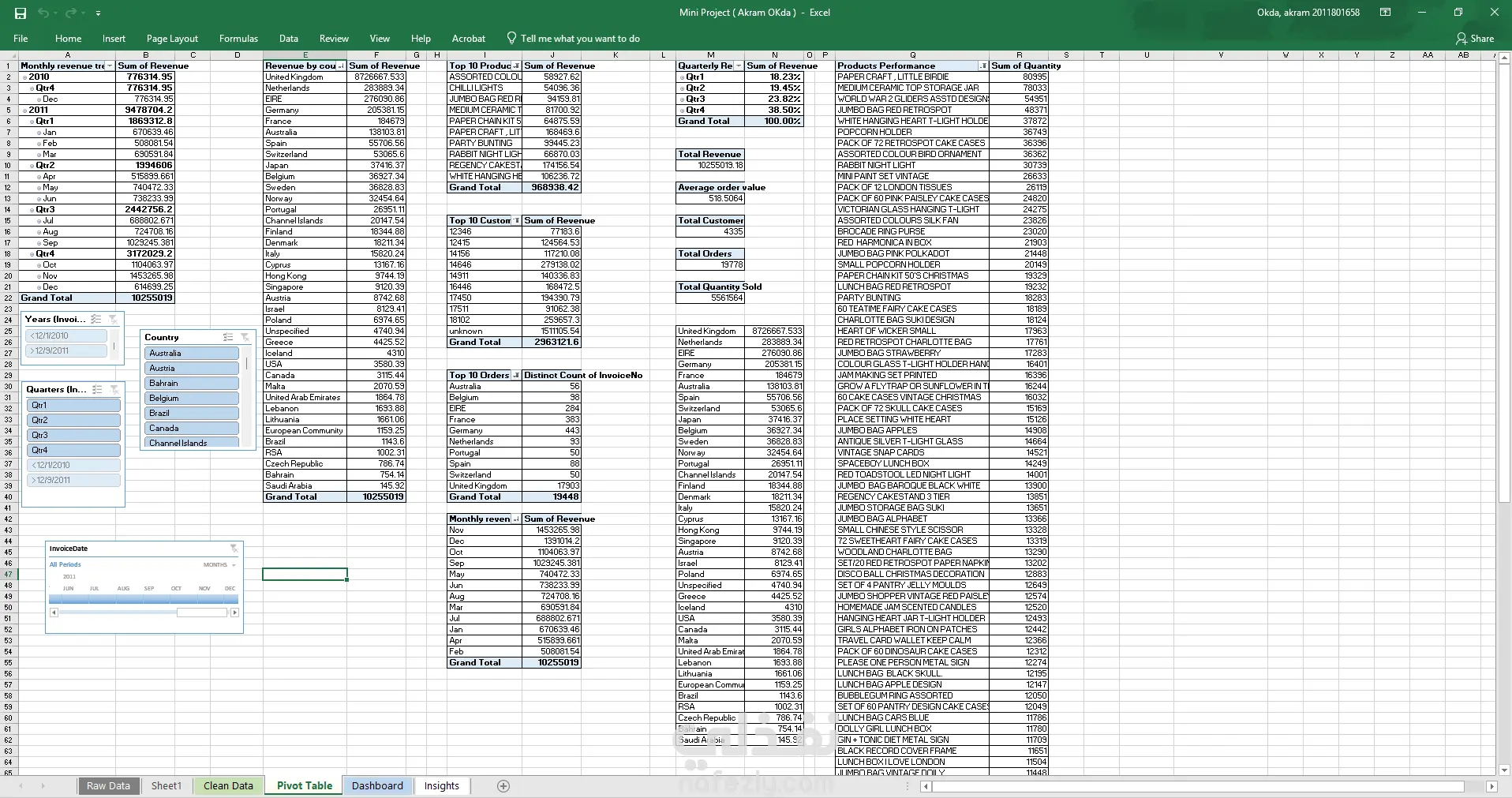Save the workbook with the save icon
The image size is (1512, 798).
[21, 13]
